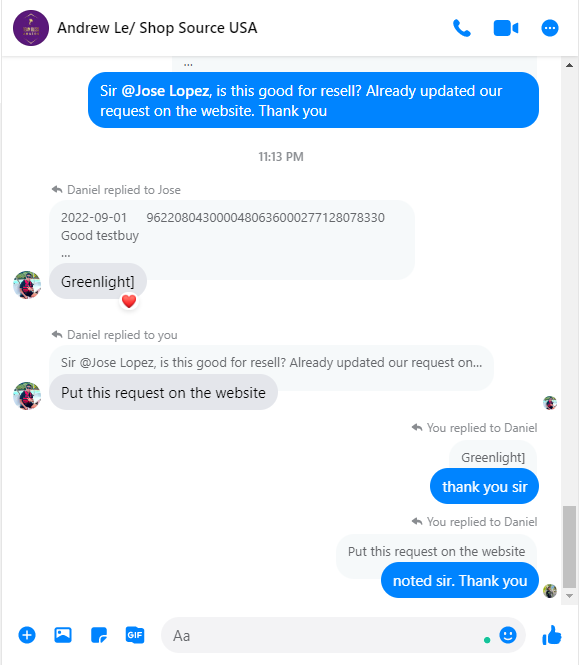The width and height of the screenshot is (580, 665).
Task: Click the scrollbar down arrow
Action: (569, 595)
